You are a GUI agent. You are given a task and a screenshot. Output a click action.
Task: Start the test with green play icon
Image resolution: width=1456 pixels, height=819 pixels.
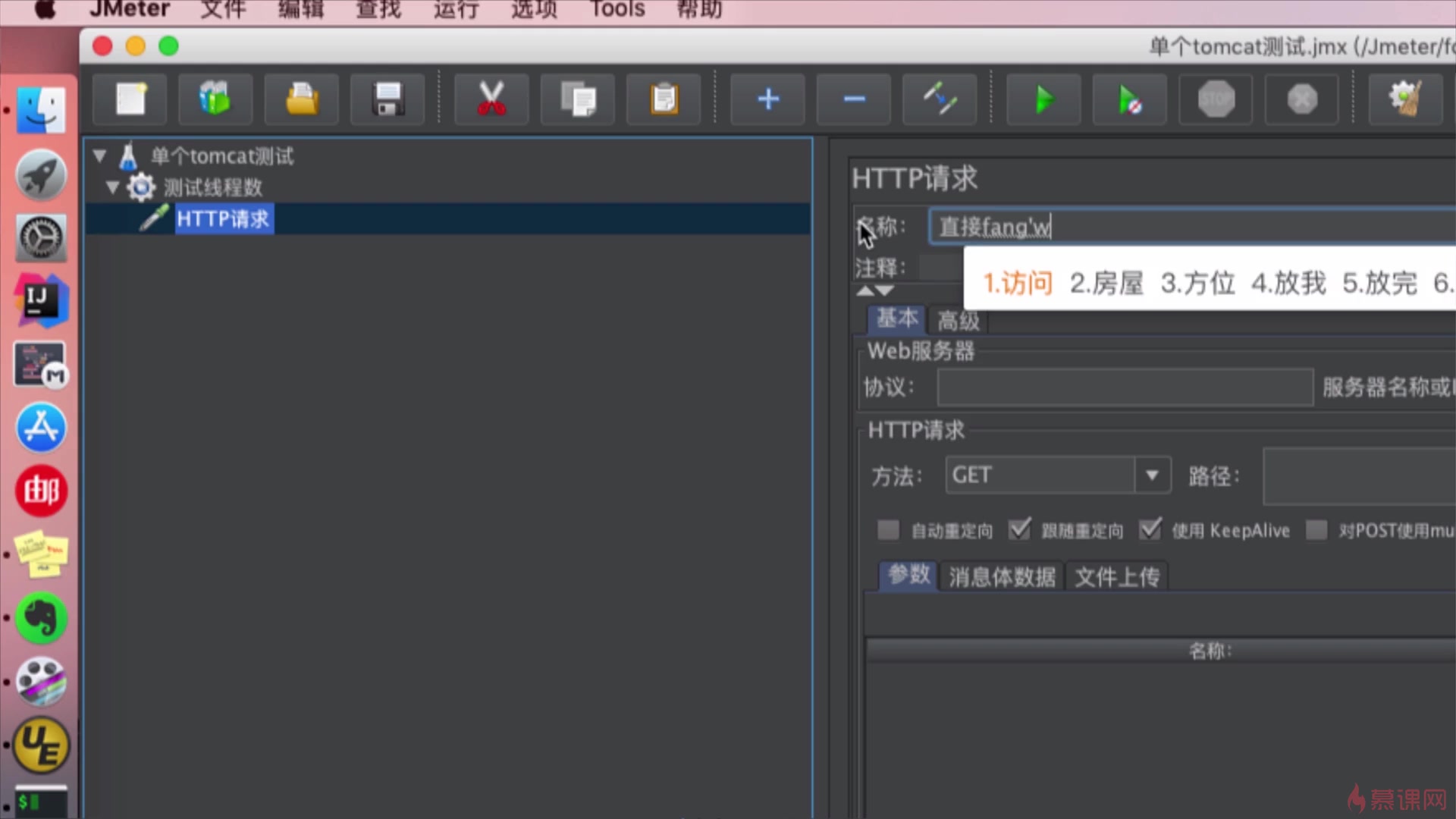pos(1043,99)
